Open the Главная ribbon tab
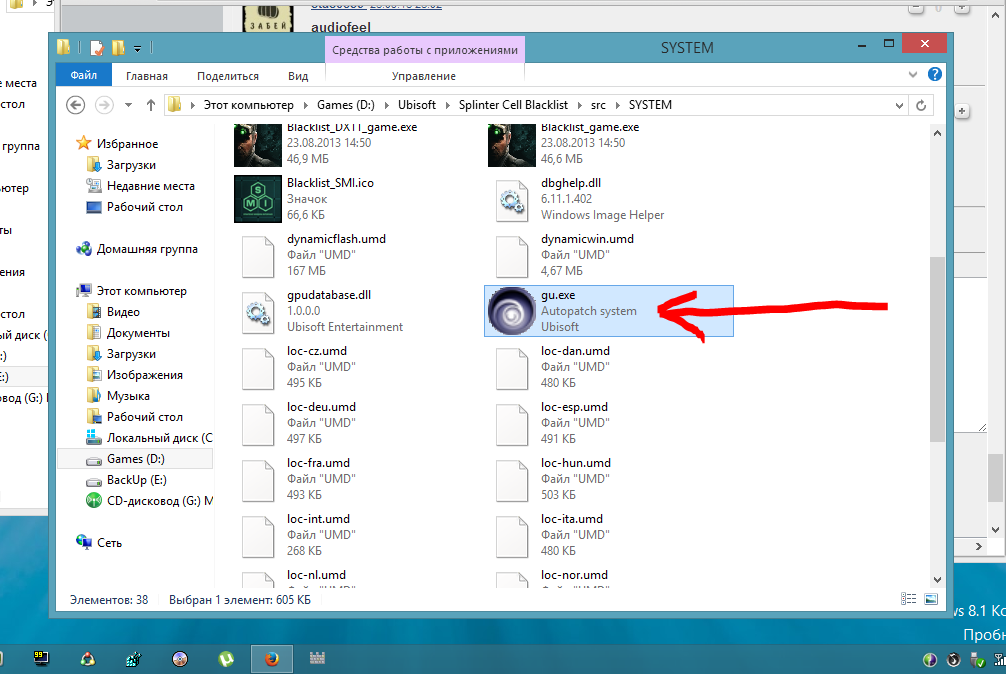 [x=146, y=76]
